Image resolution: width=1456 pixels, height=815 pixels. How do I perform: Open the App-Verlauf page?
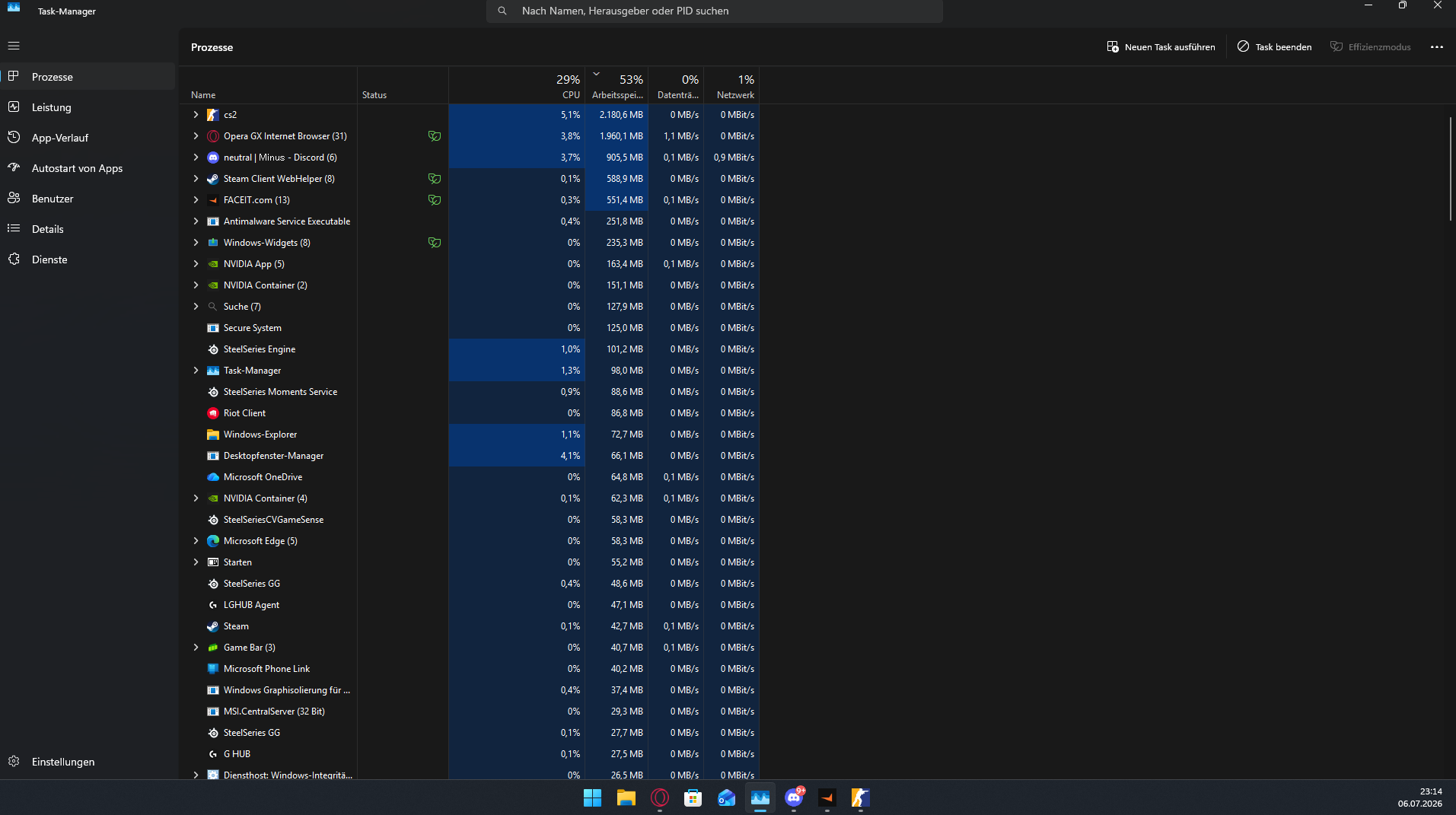tap(88, 138)
